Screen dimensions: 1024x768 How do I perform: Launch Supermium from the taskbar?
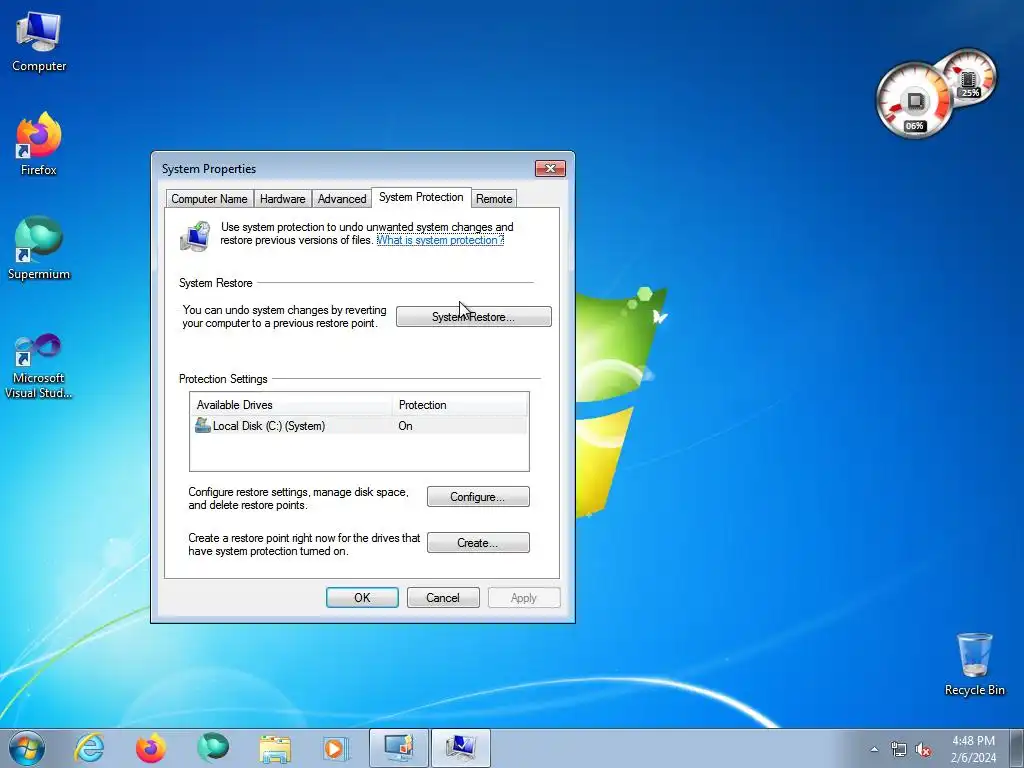click(213, 748)
